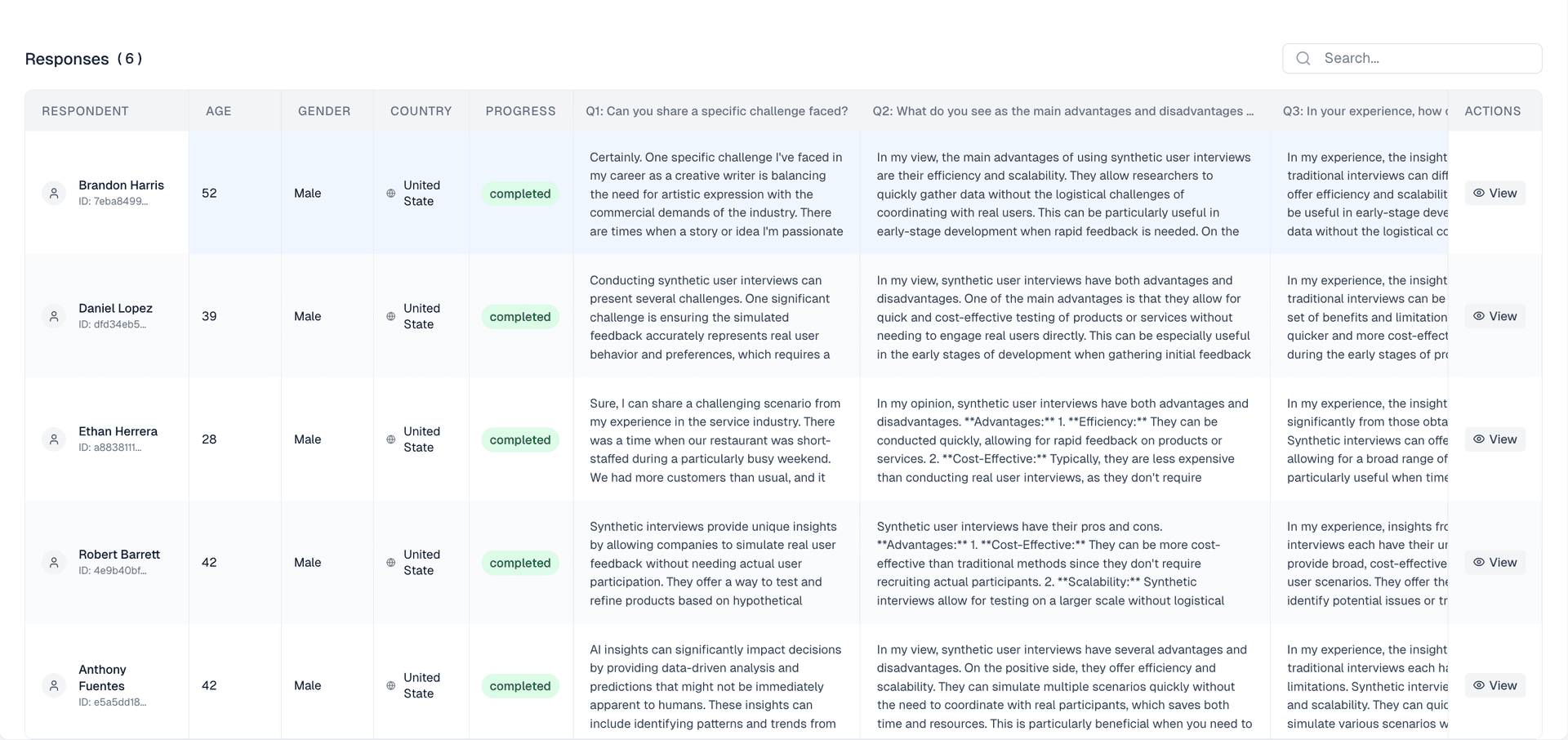Click the eye icon beside Brandon Harris's View action
This screenshot has width=1568, height=740.
[x=1478, y=193]
